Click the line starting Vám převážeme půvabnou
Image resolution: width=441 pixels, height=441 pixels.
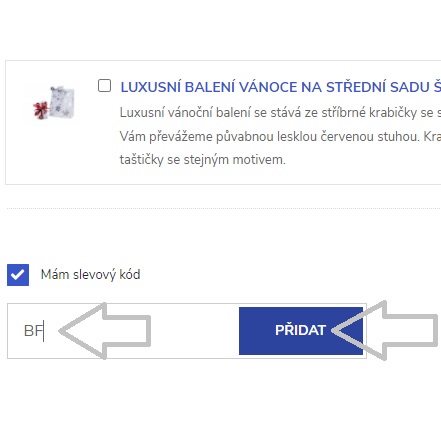(280, 136)
